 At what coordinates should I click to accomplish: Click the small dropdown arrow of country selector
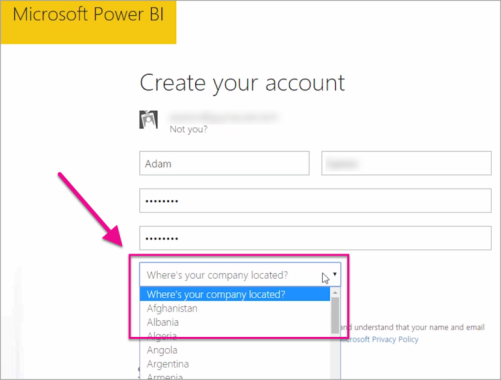click(x=335, y=274)
